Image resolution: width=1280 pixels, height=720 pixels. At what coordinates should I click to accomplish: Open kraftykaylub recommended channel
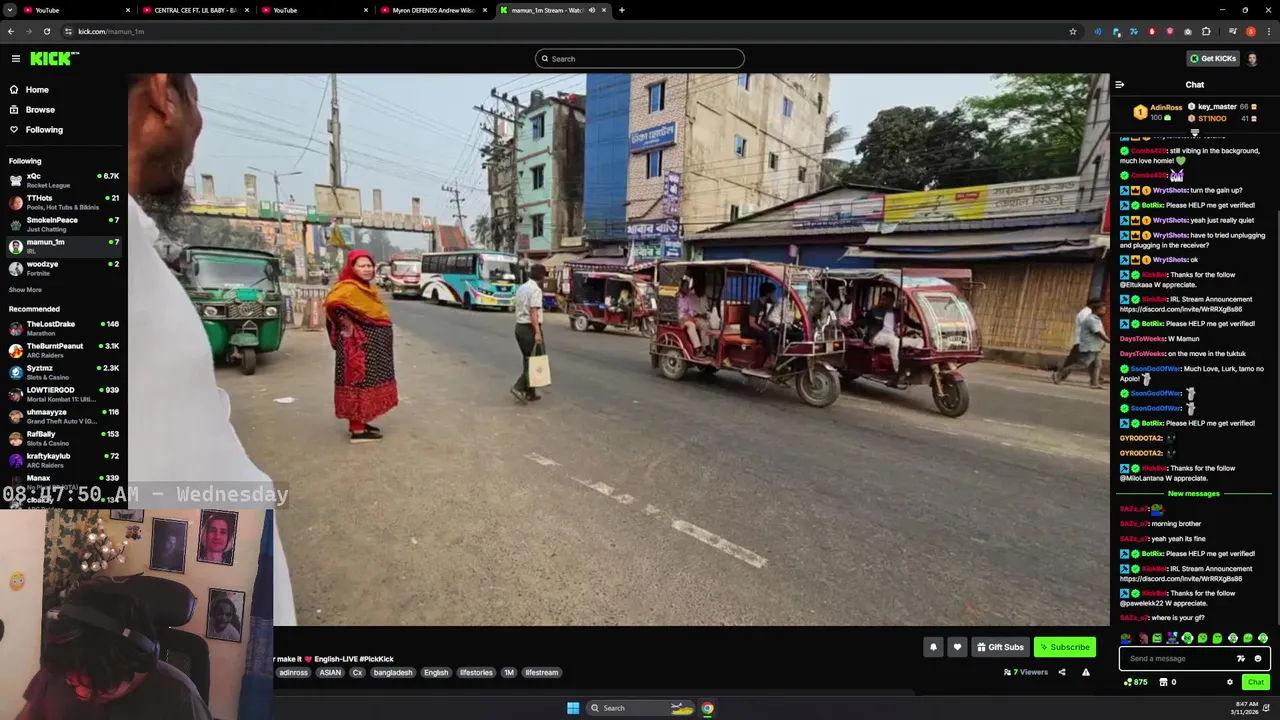coord(64,460)
